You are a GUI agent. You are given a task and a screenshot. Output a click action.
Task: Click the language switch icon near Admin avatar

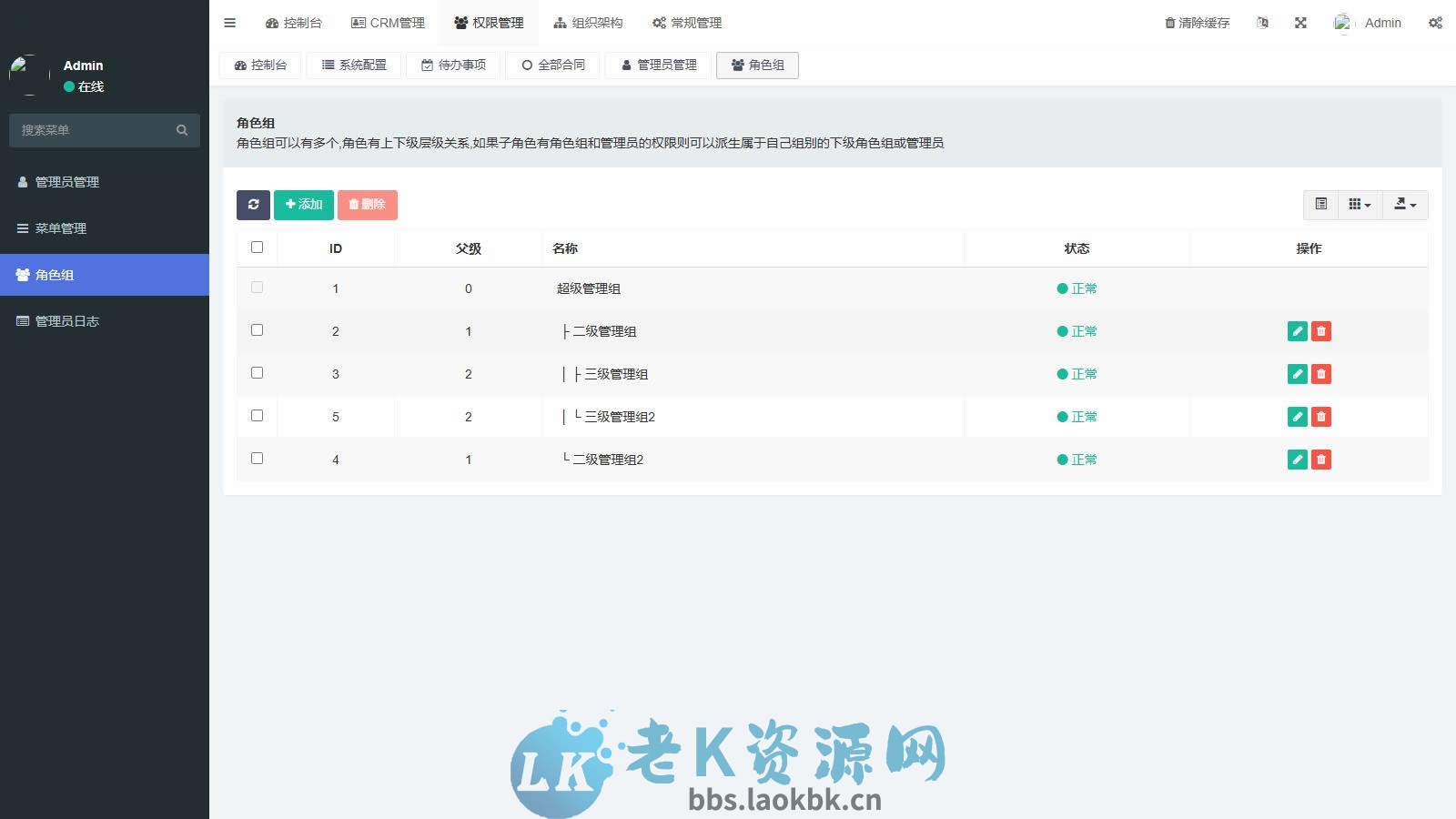coord(1263,22)
